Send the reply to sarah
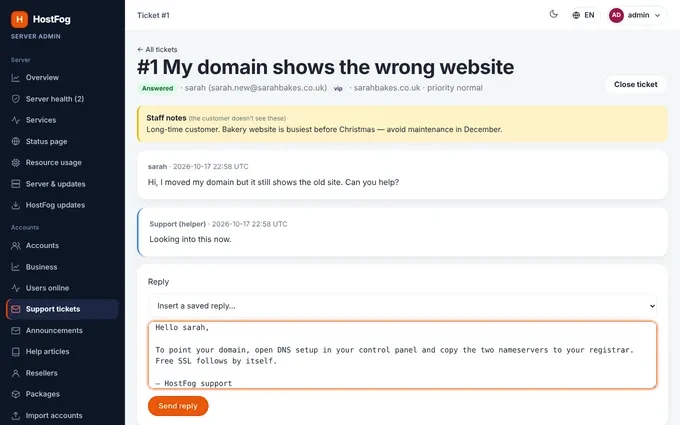 178,406
